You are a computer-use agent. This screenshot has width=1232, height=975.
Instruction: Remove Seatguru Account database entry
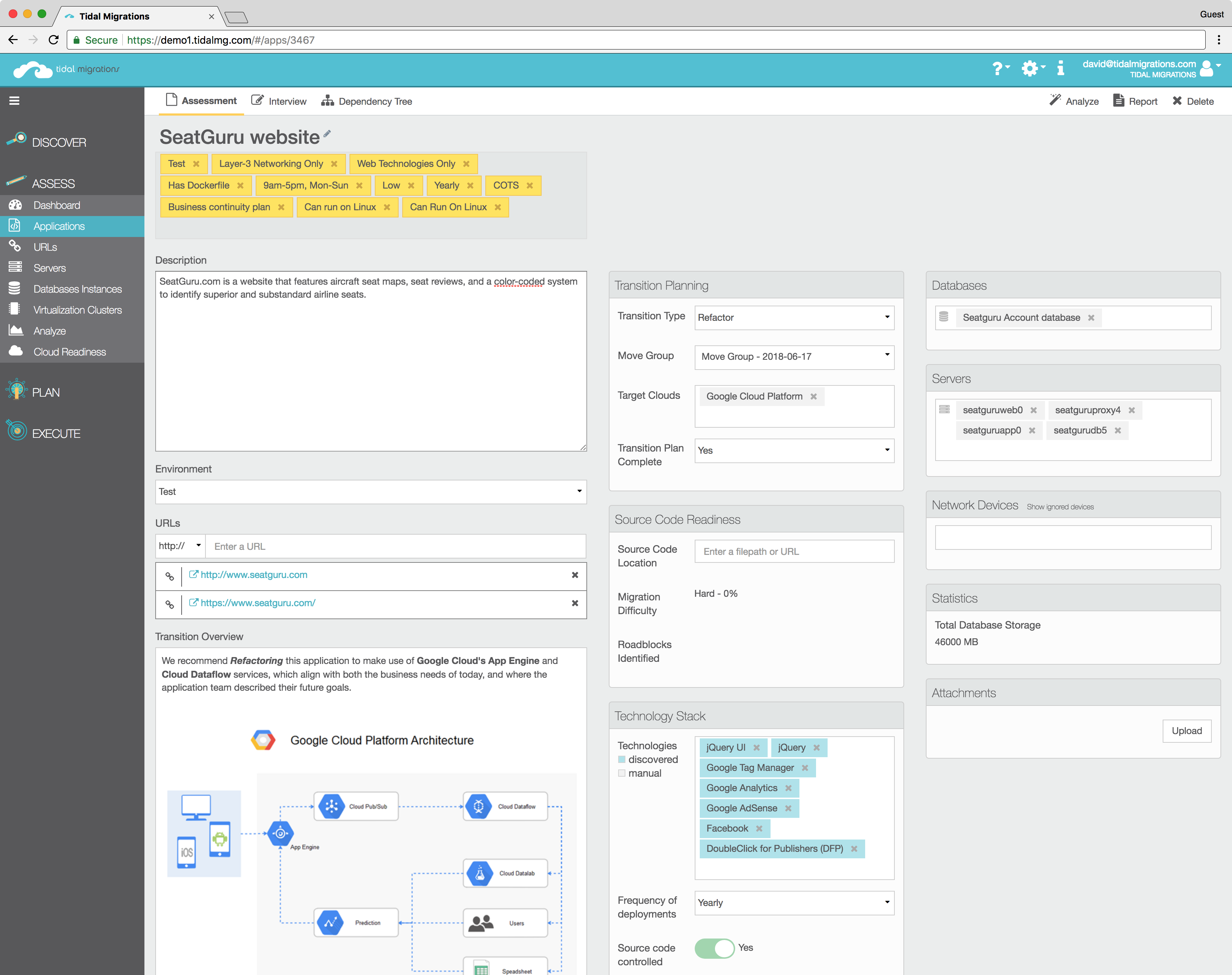[1090, 318]
